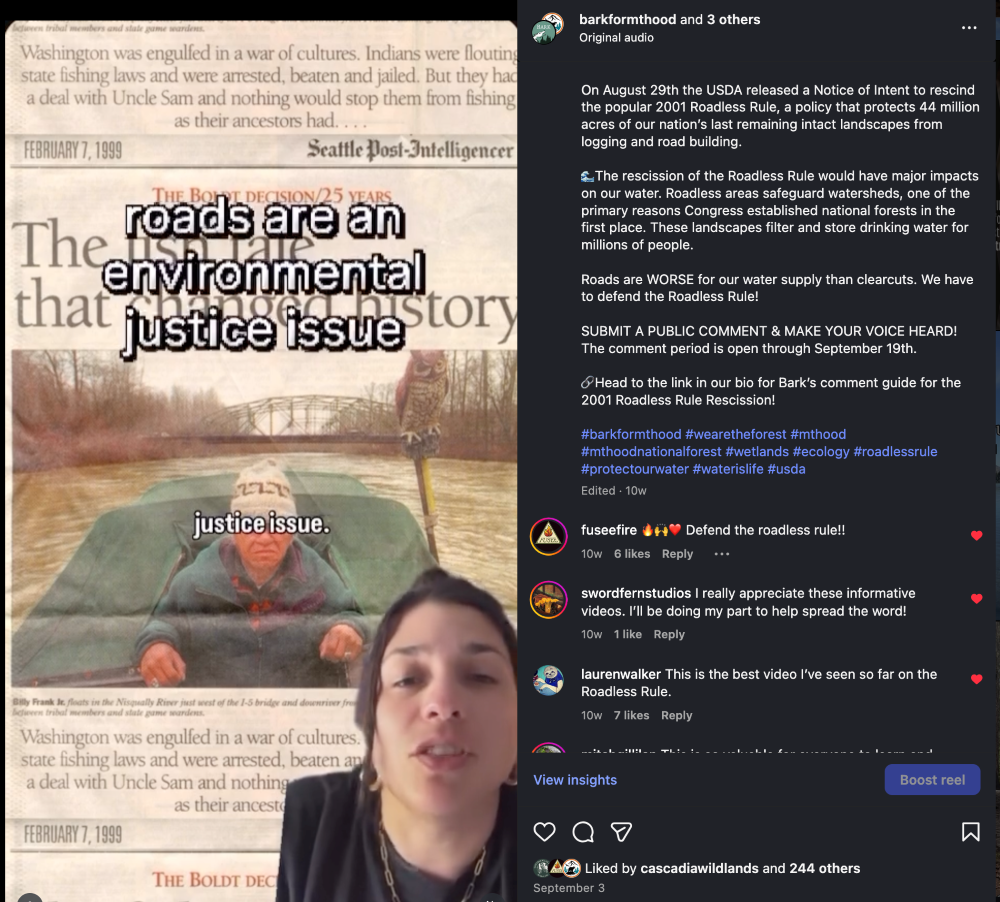1000x902 pixels.
Task: Open more options on fuseefire's comment
Action: point(721,554)
